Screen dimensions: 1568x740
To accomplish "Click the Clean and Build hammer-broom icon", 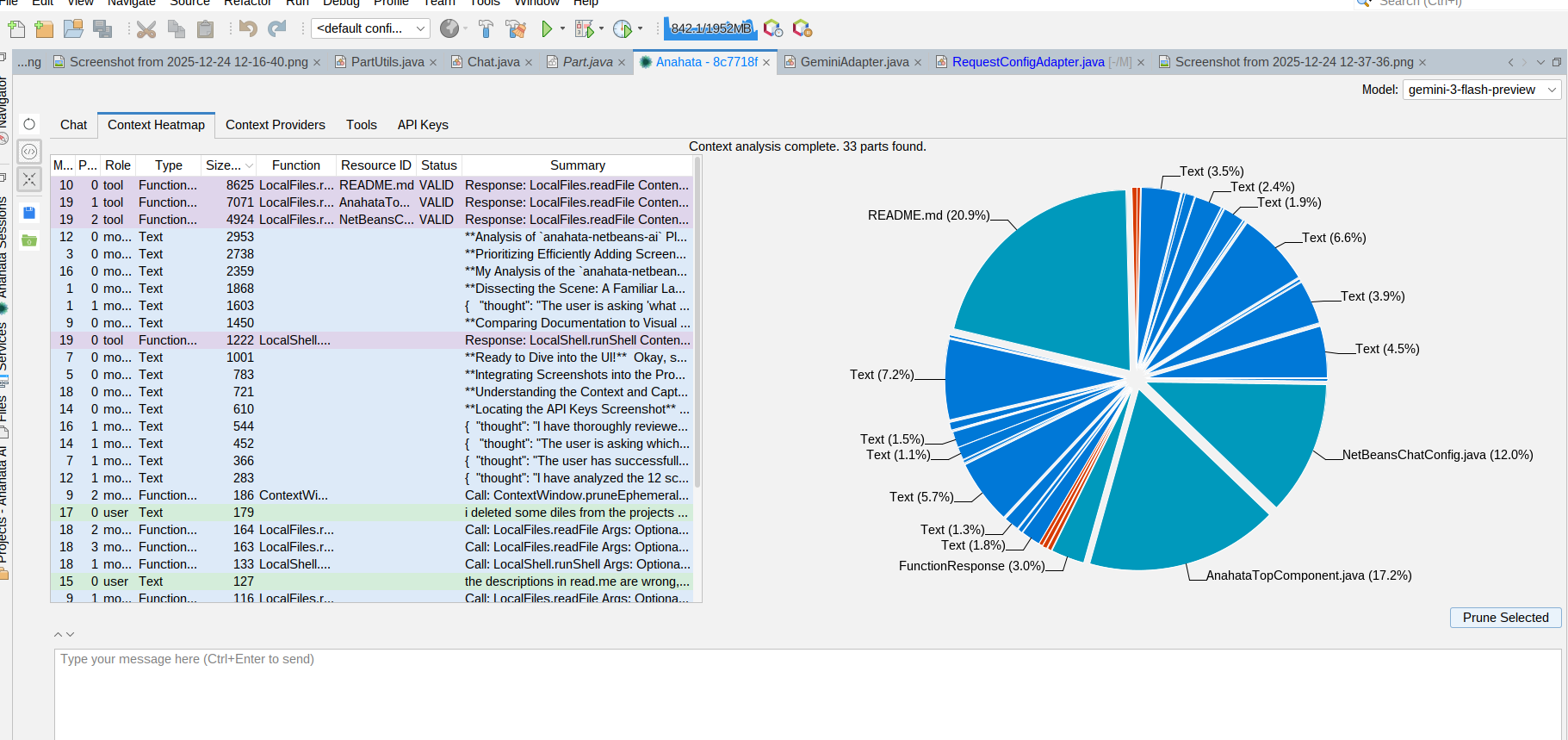I will (x=516, y=29).
